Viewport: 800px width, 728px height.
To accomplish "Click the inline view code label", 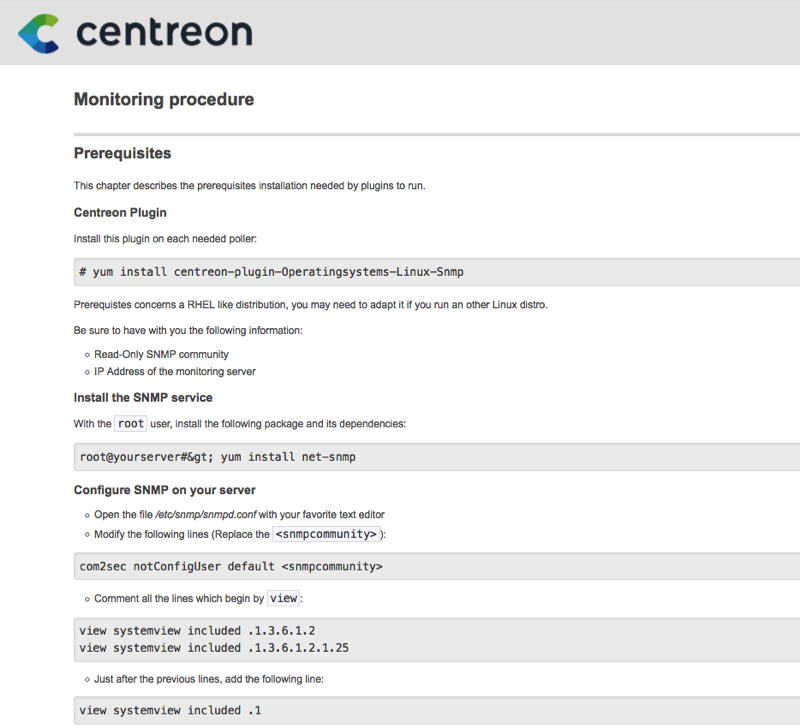I will tap(284, 599).
